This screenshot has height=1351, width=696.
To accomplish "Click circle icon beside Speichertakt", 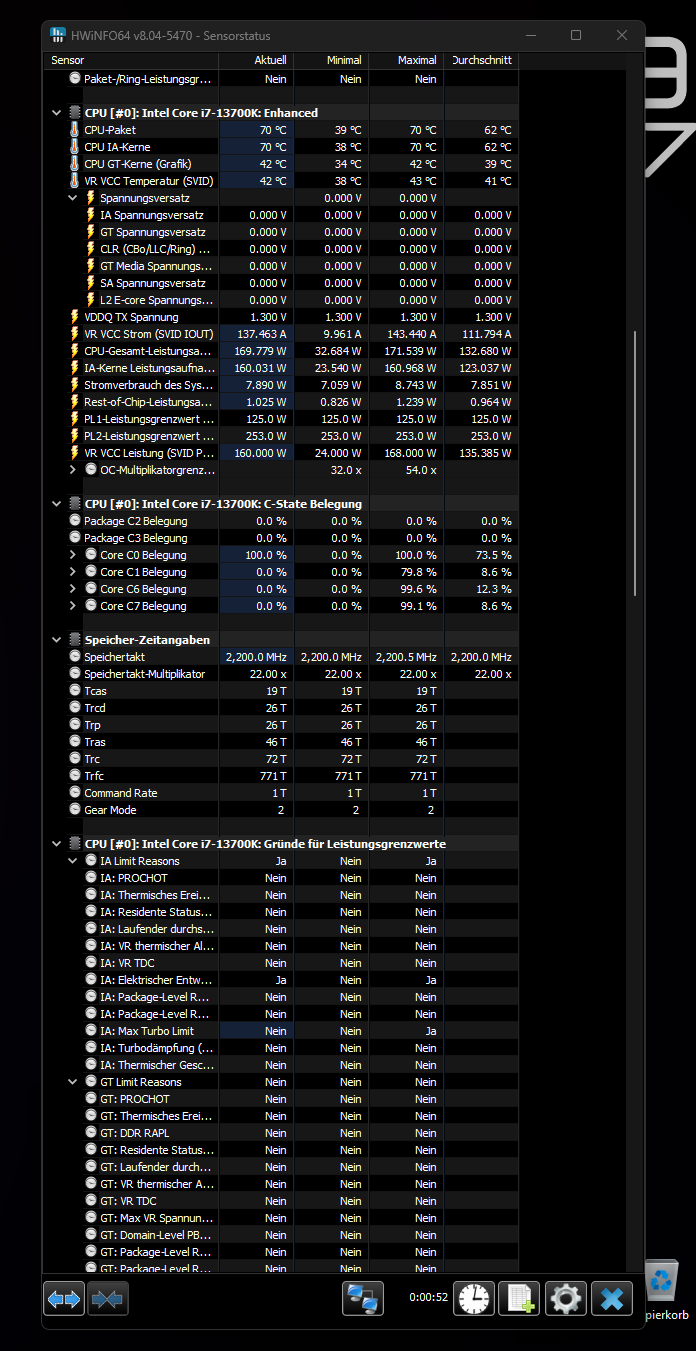I will pyautogui.click(x=75, y=657).
